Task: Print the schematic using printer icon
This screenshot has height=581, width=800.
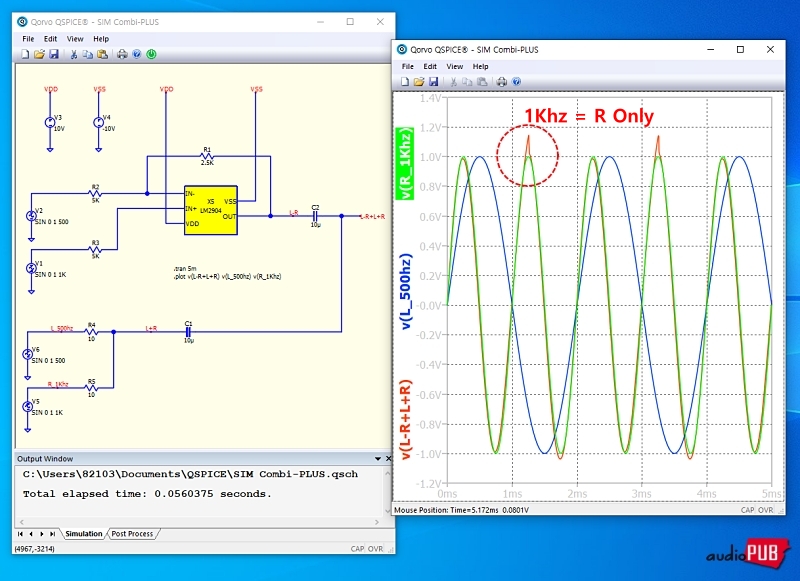Action: coord(121,53)
